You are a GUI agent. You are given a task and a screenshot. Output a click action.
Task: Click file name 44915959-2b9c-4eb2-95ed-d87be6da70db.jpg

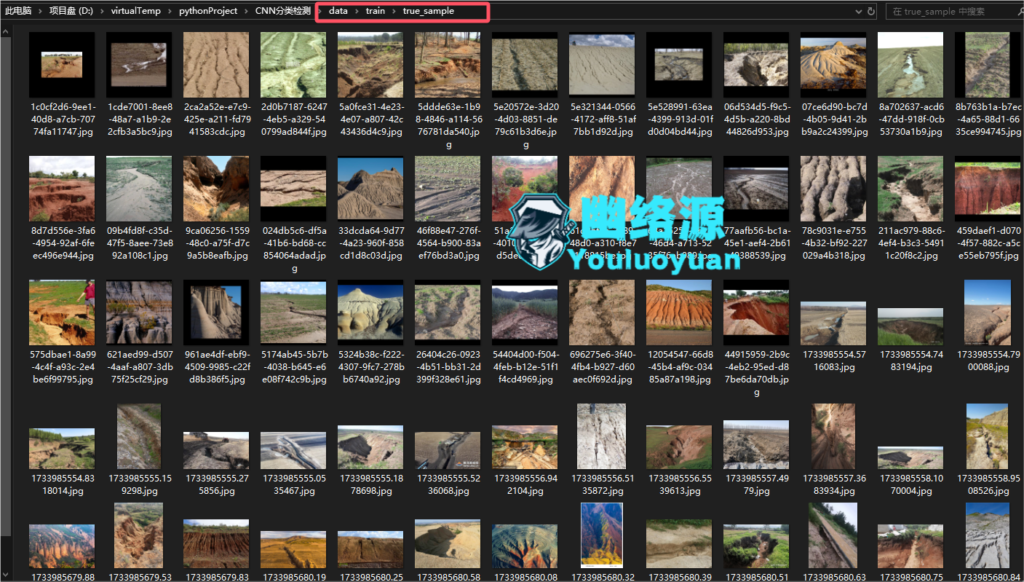(756, 373)
